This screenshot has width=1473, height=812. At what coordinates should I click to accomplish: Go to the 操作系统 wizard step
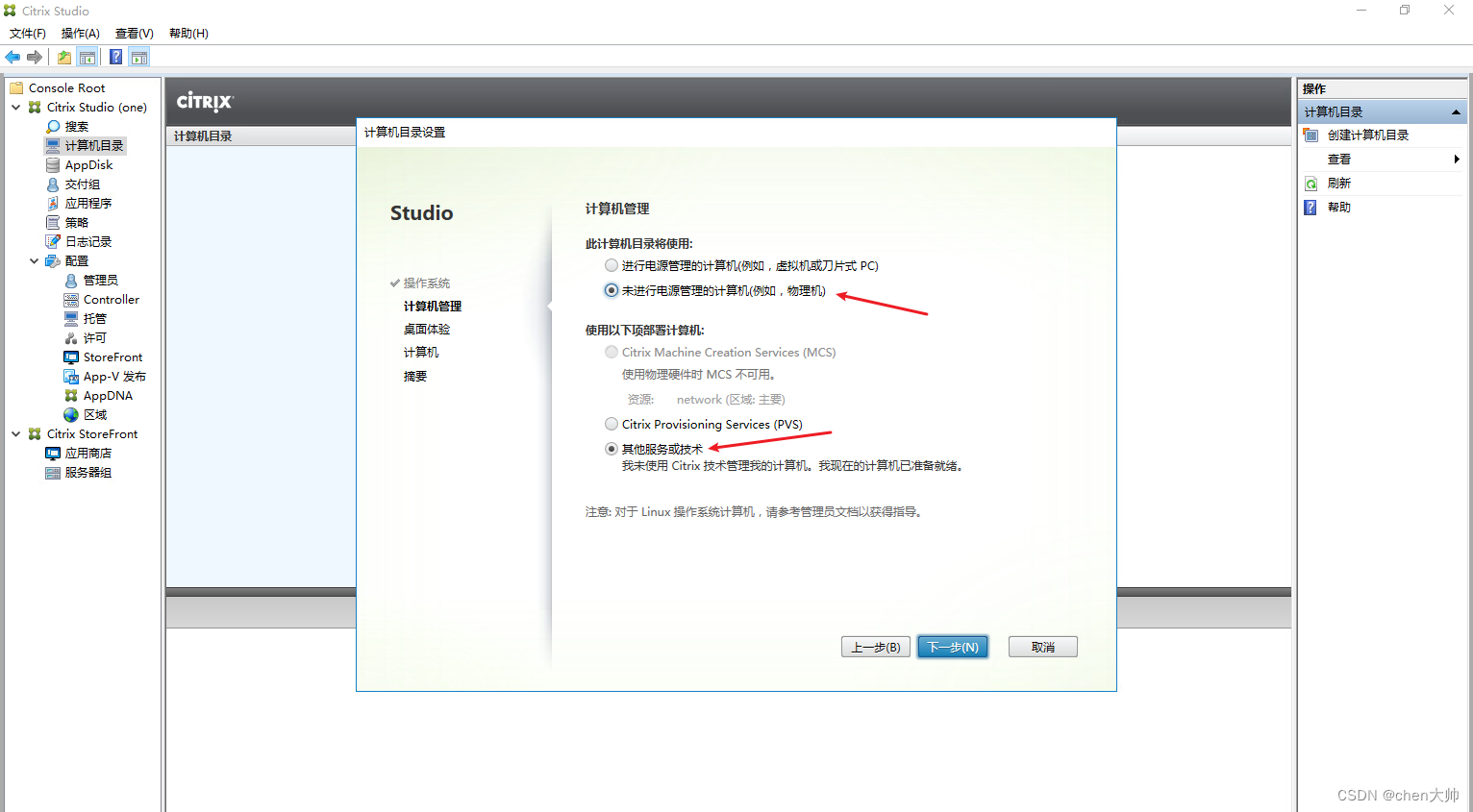[426, 283]
